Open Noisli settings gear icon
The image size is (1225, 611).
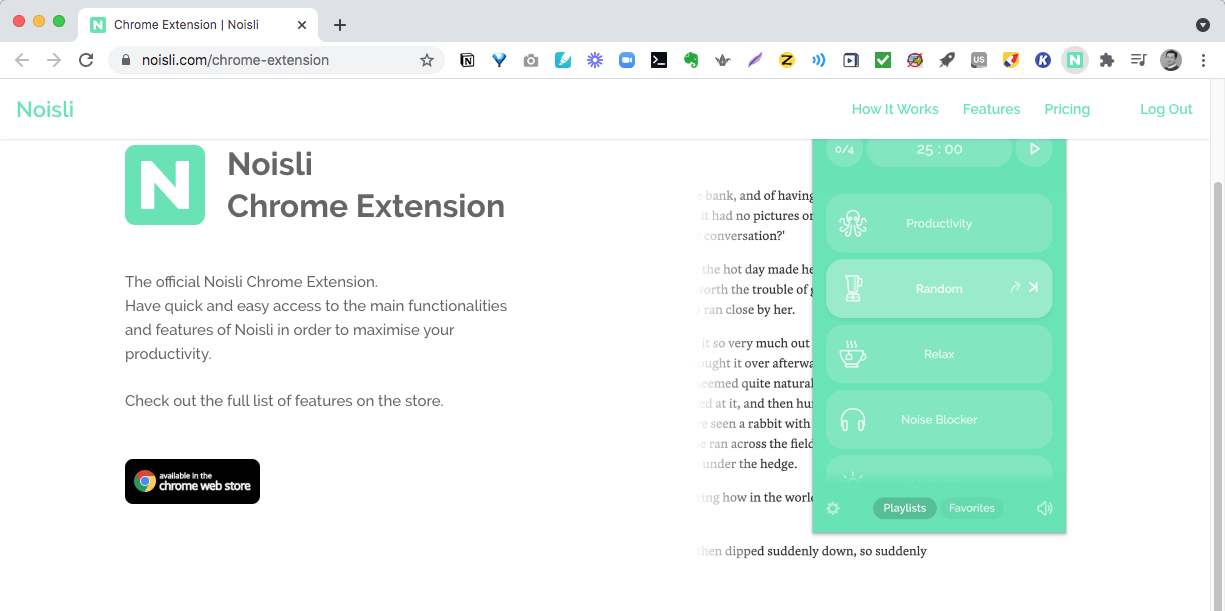click(x=833, y=508)
